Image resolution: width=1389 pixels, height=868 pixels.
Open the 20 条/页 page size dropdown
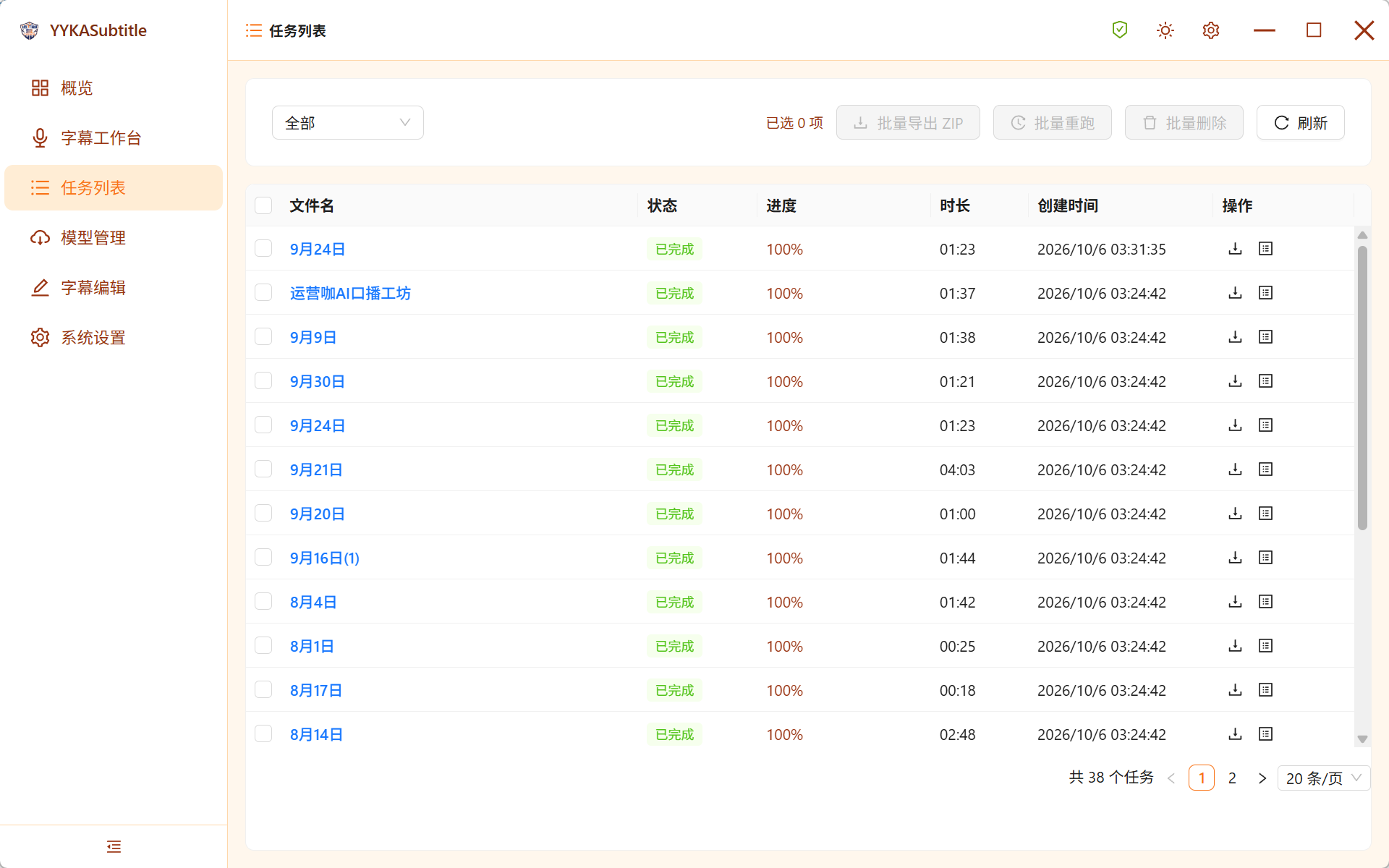[x=1324, y=778]
